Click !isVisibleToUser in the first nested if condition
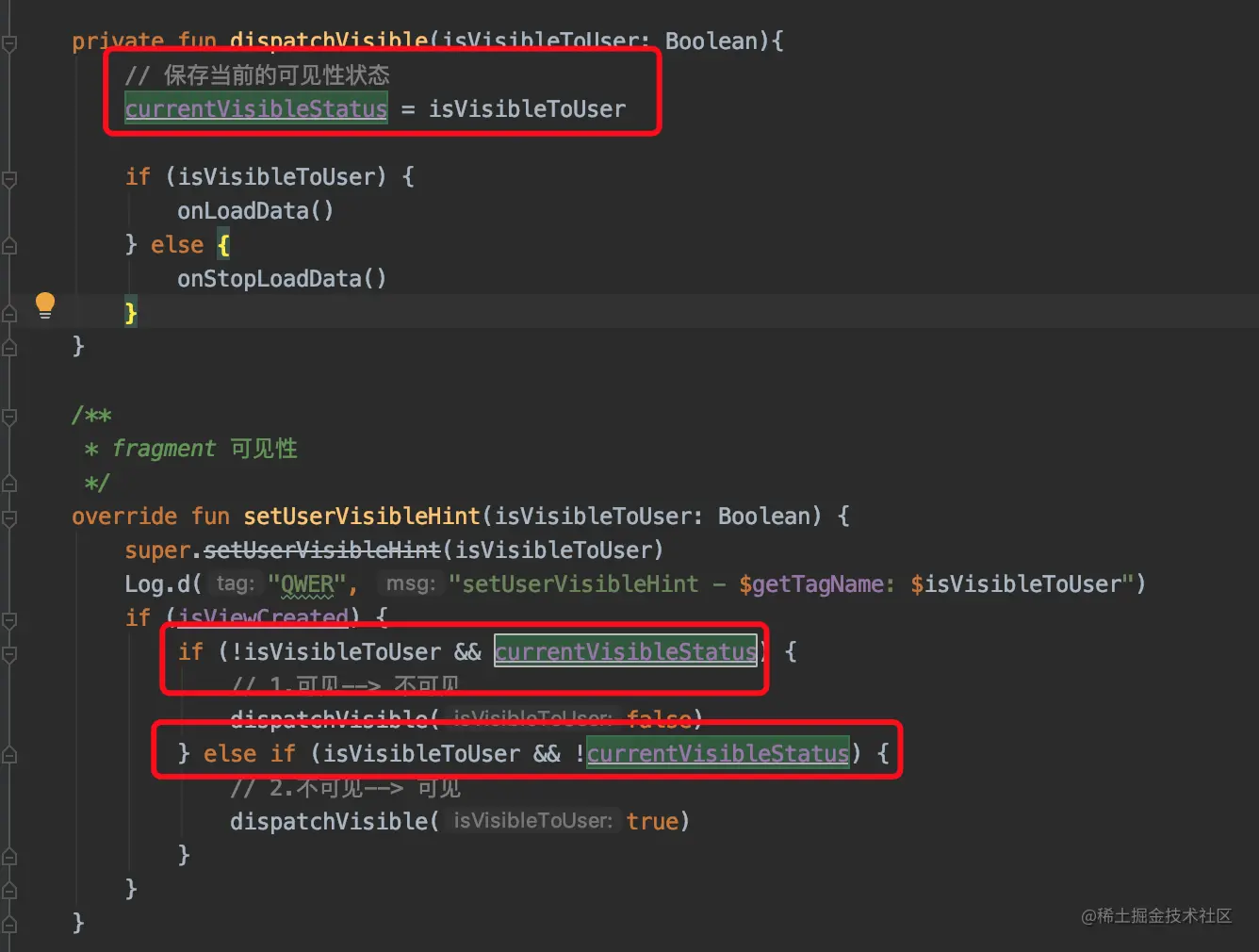Viewport: 1259px width, 952px height. (336, 652)
